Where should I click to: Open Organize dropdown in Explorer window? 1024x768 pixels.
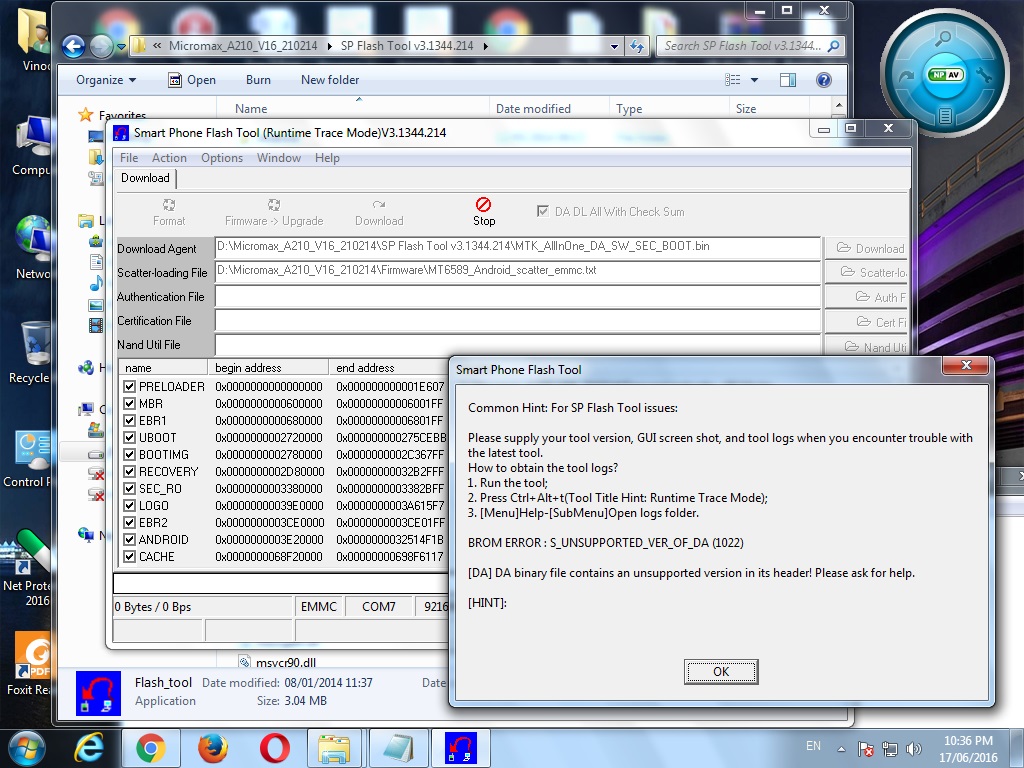click(x=106, y=80)
